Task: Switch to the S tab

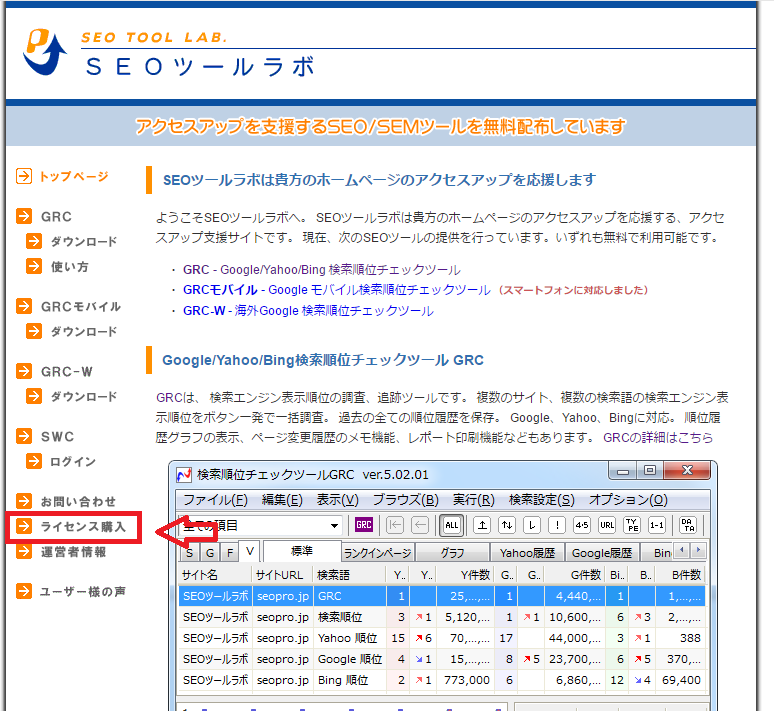Action: (190, 553)
